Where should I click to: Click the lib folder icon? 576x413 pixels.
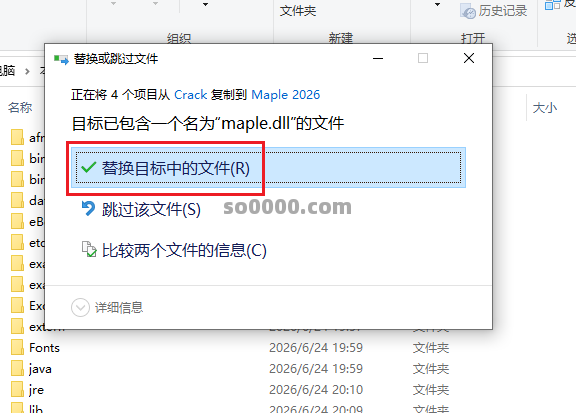coord(17,408)
